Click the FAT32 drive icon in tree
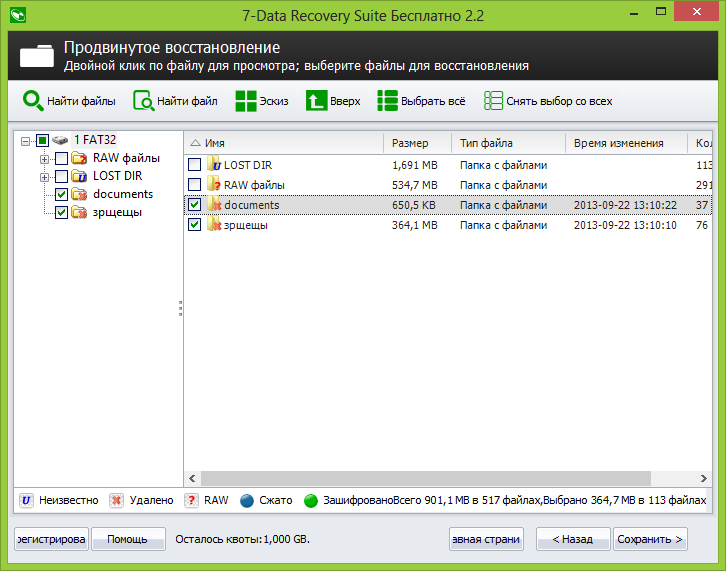The height and width of the screenshot is (571, 726). (x=61, y=140)
